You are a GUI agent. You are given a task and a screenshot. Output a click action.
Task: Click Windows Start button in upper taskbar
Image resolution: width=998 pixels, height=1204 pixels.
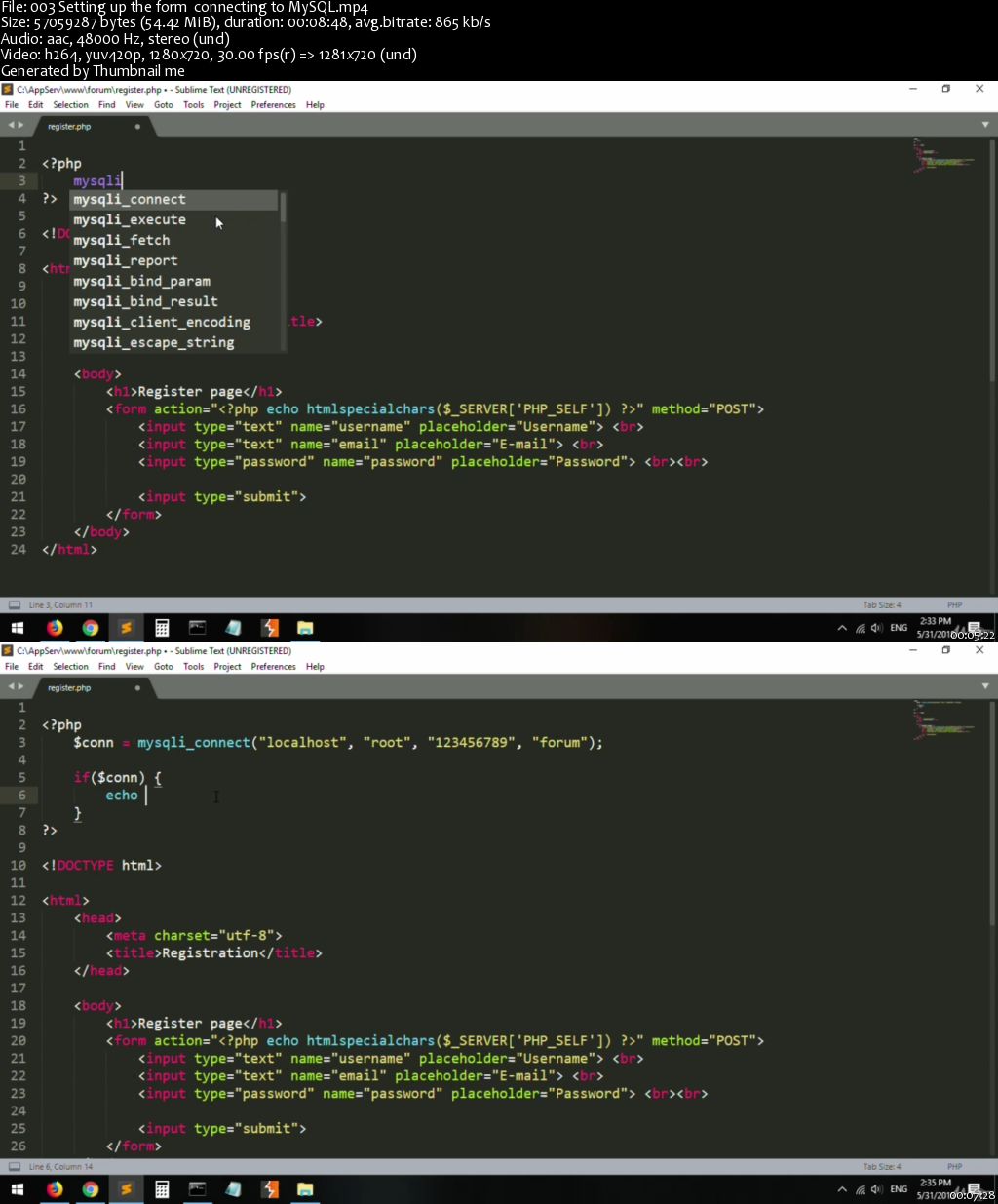click(x=17, y=628)
